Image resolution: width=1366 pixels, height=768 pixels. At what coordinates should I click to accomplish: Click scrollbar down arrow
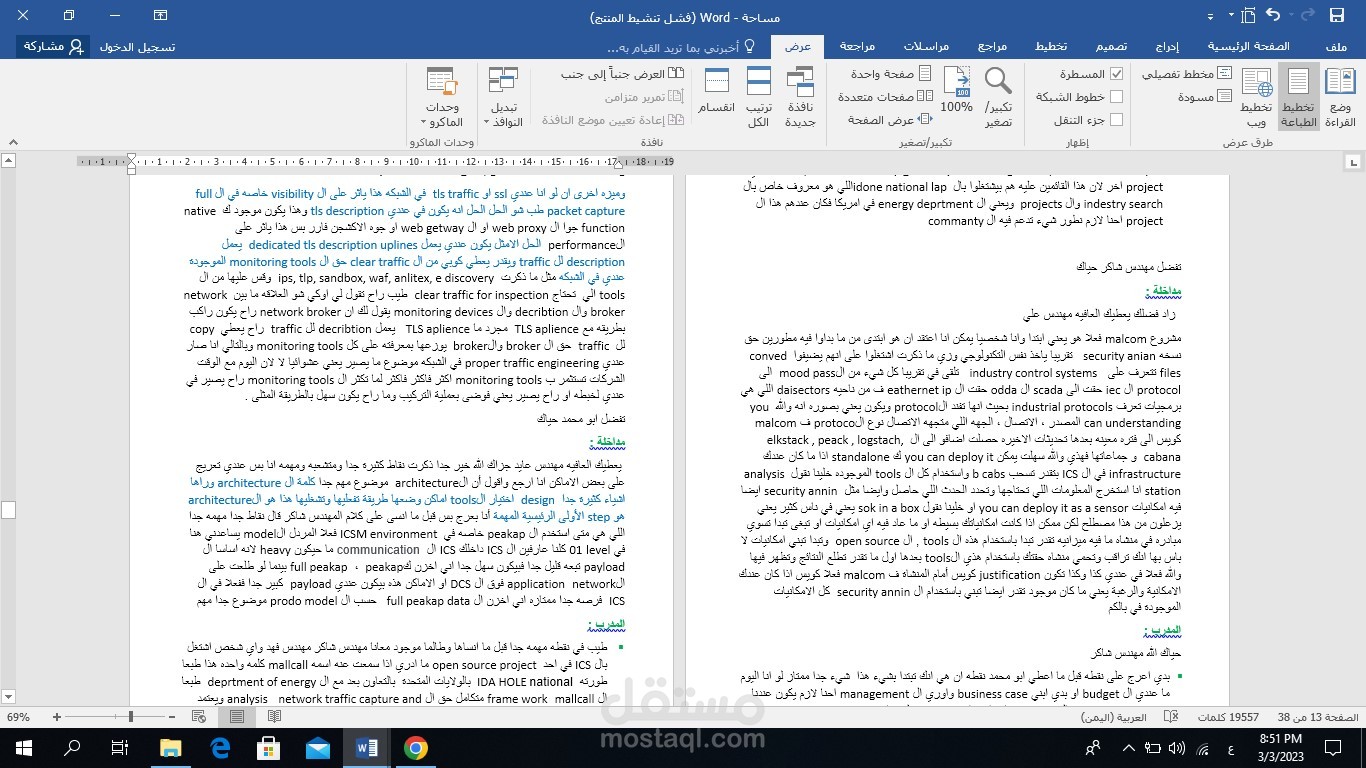pyautogui.click(x=8, y=698)
